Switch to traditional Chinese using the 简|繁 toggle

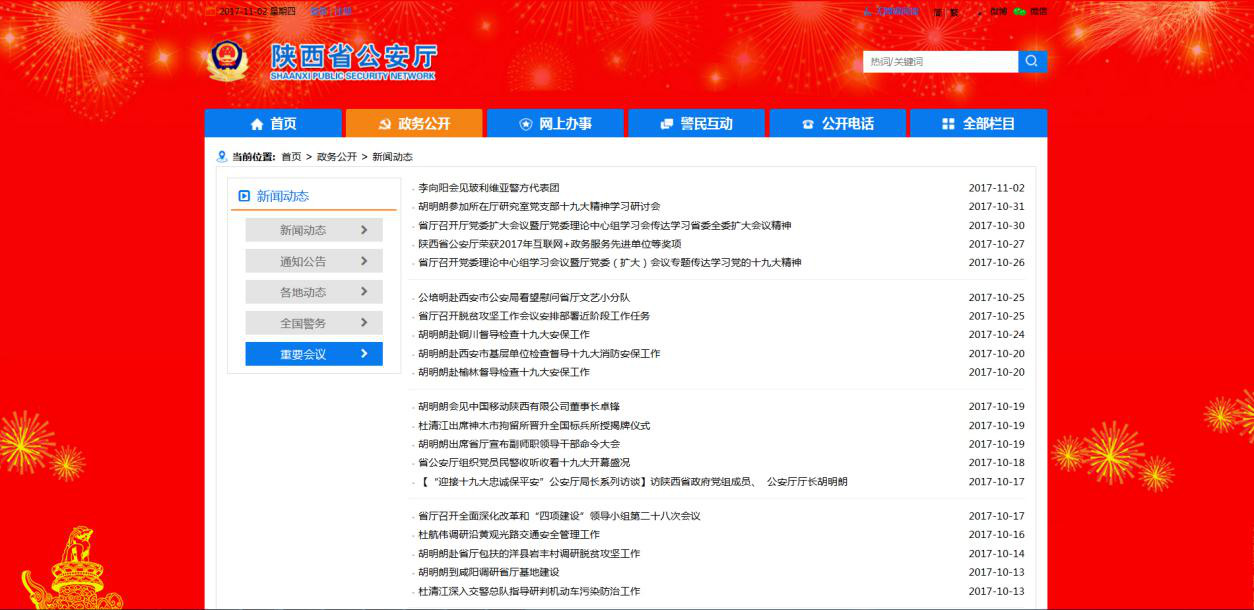[950, 11]
